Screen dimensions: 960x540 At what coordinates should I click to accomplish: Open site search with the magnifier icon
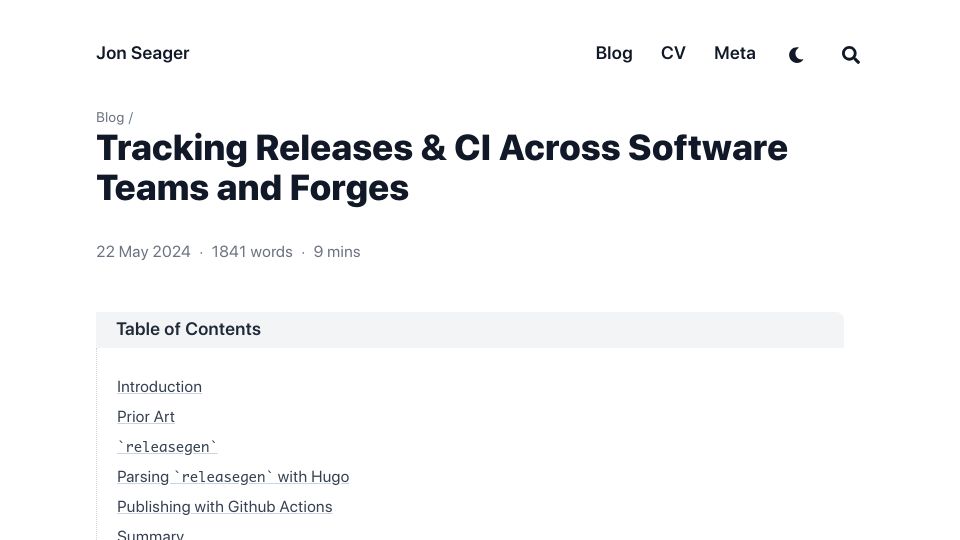(850, 55)
